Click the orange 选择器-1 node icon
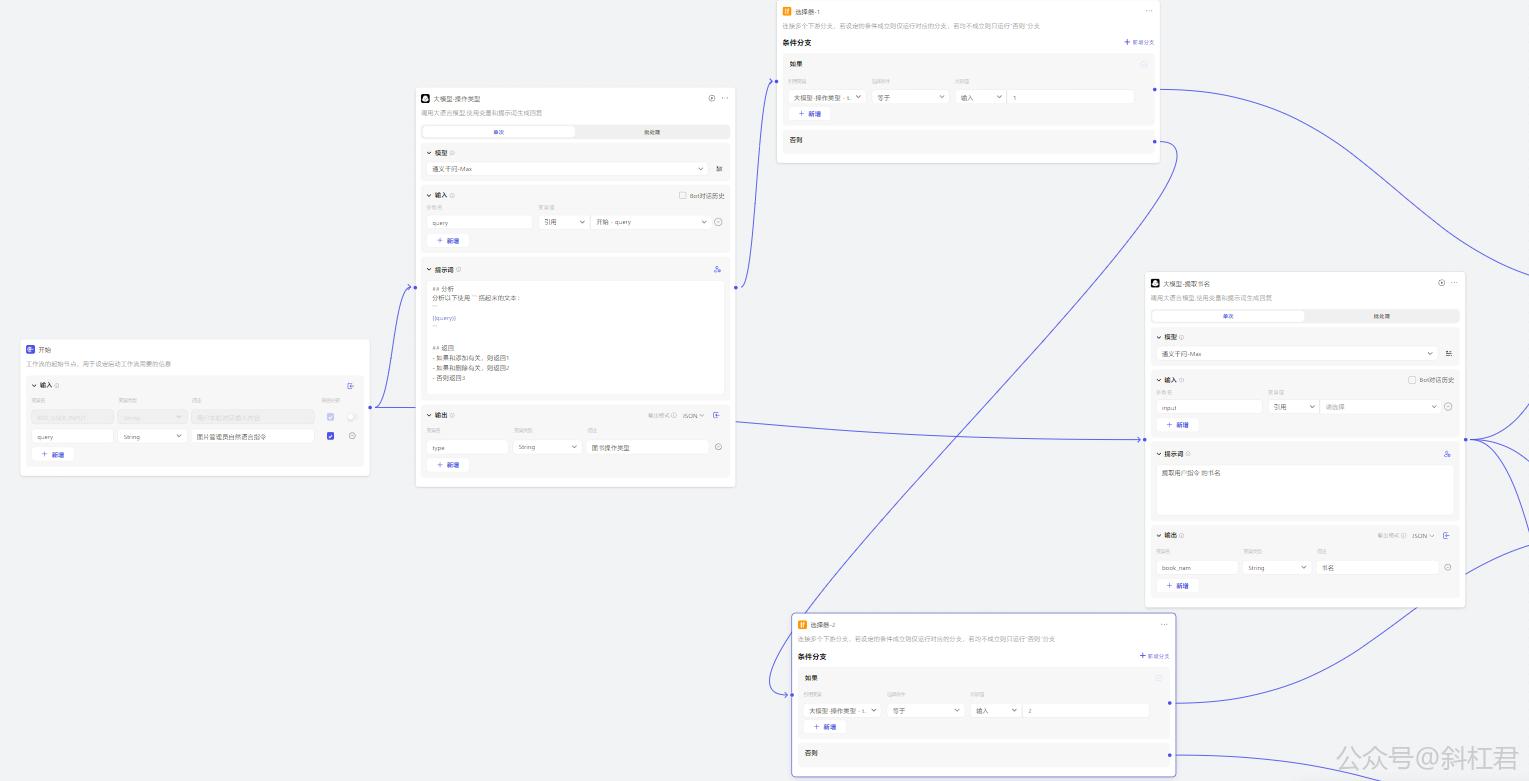This screenshot has height=781, width=1529. [x=787, y=11]
